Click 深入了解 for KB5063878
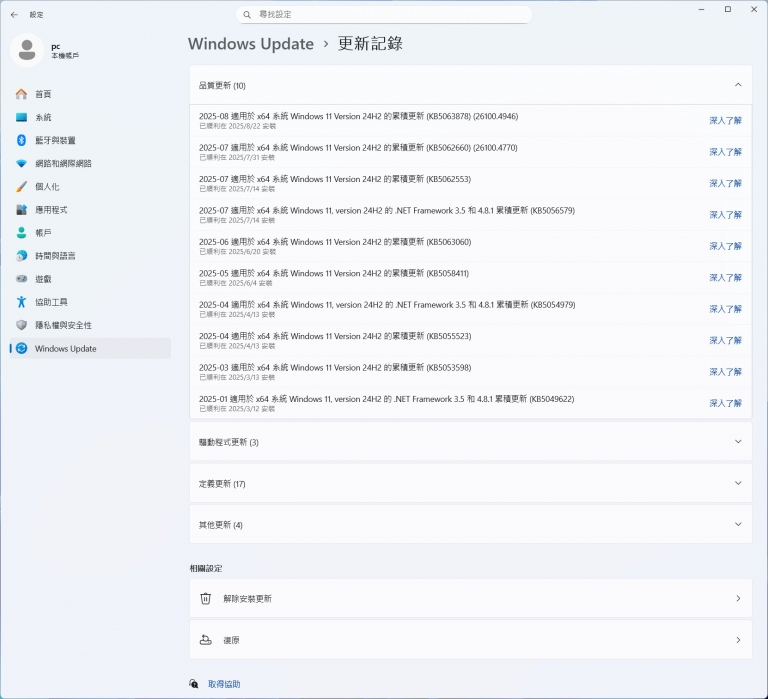 pyautogui.click(x=725, y=121)
